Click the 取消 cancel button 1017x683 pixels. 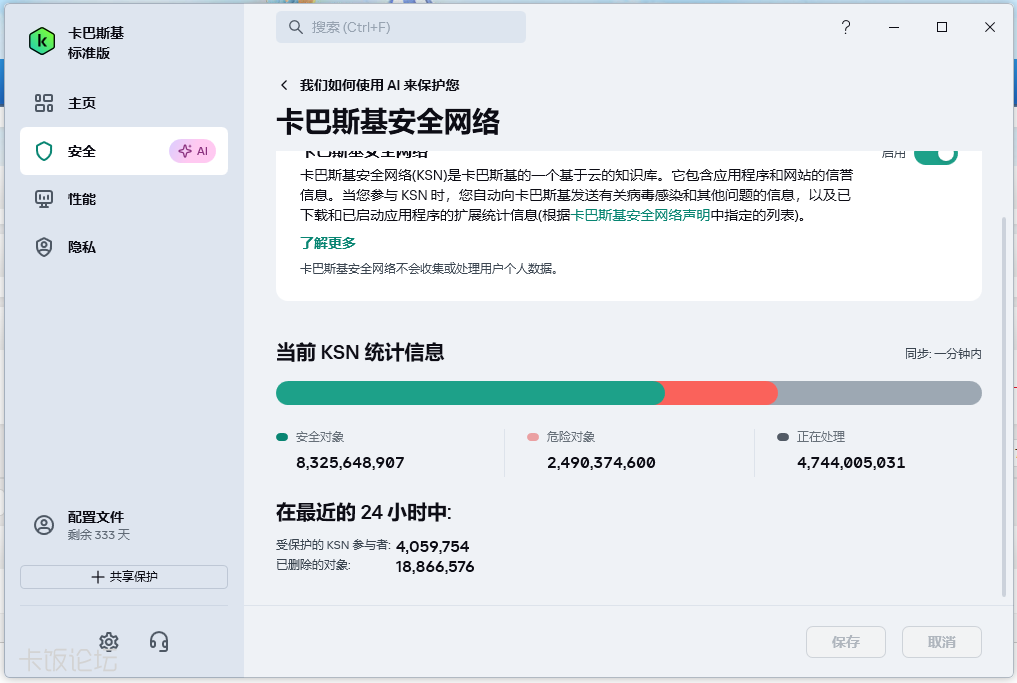coord(941,642)
